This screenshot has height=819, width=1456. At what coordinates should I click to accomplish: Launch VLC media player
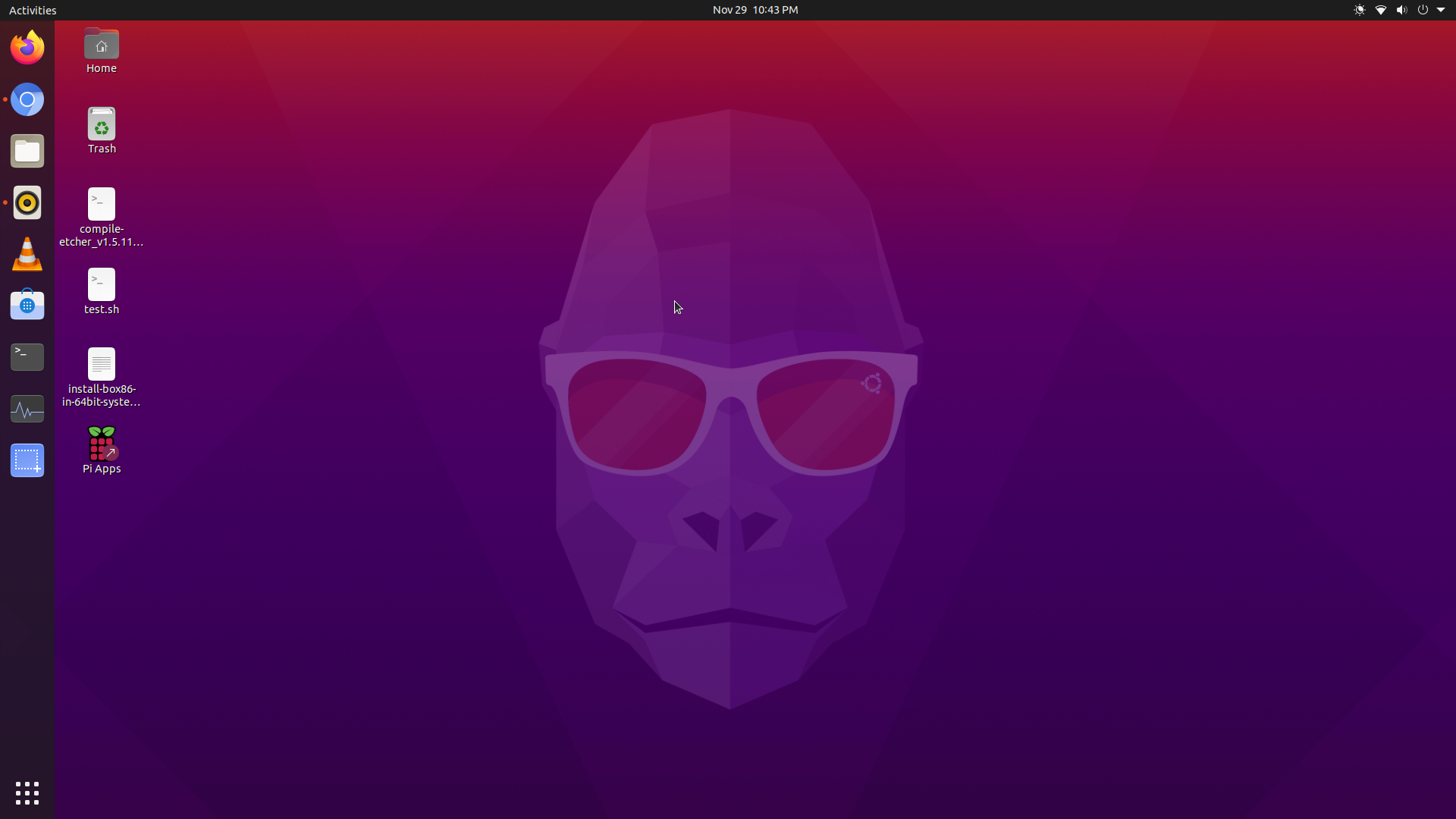[x=27, y=254]
